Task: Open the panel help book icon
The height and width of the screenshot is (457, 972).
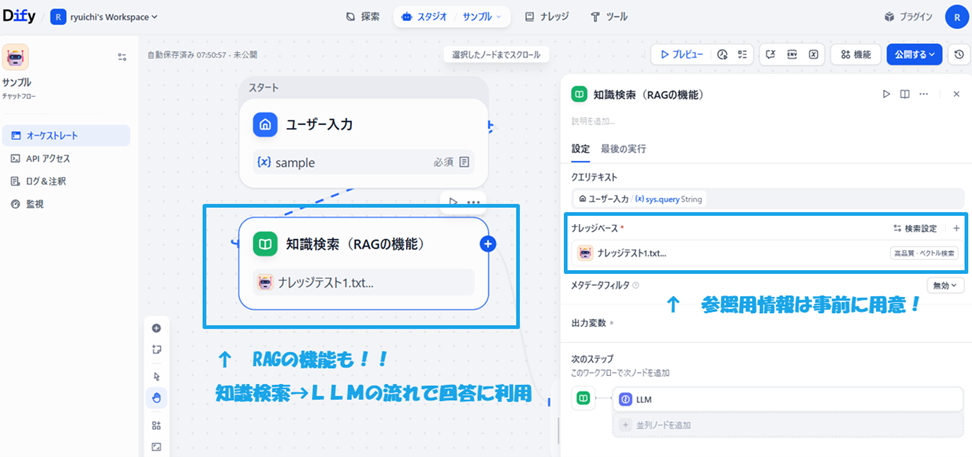Action: (x=905, y=94)
